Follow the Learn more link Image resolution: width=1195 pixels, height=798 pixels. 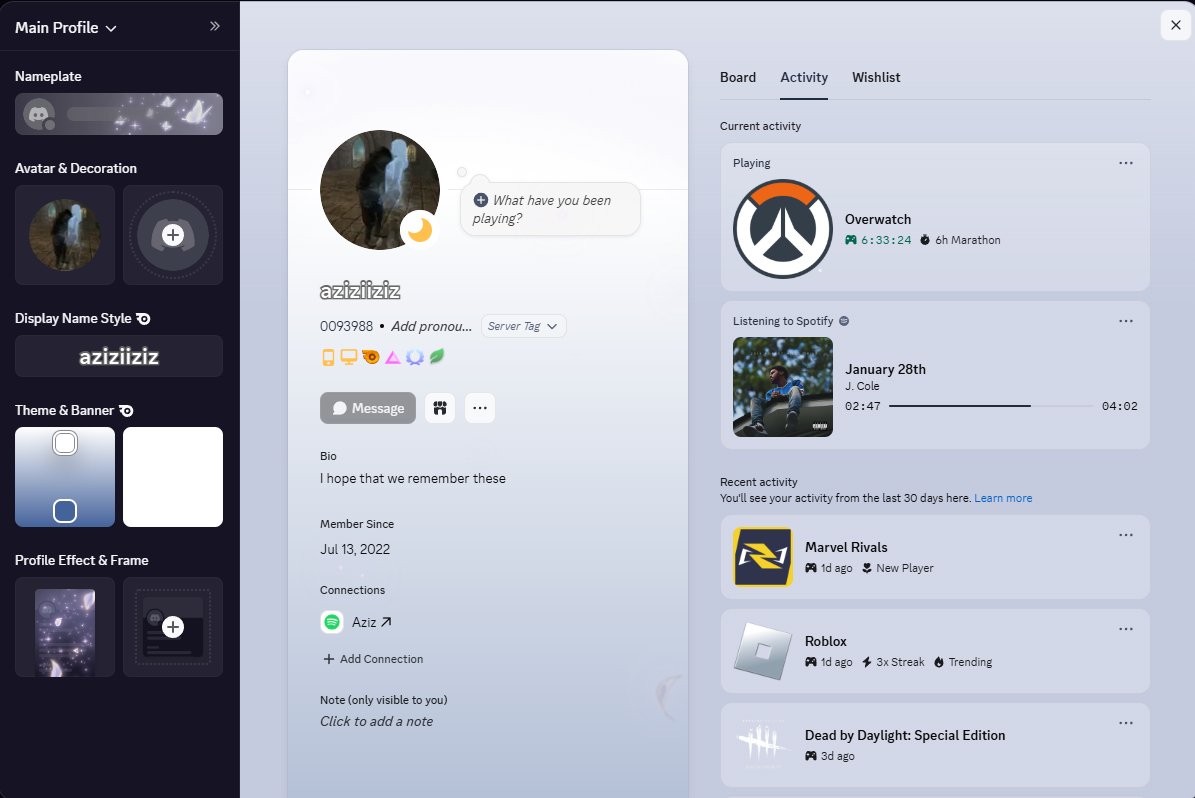(1003, 498)
